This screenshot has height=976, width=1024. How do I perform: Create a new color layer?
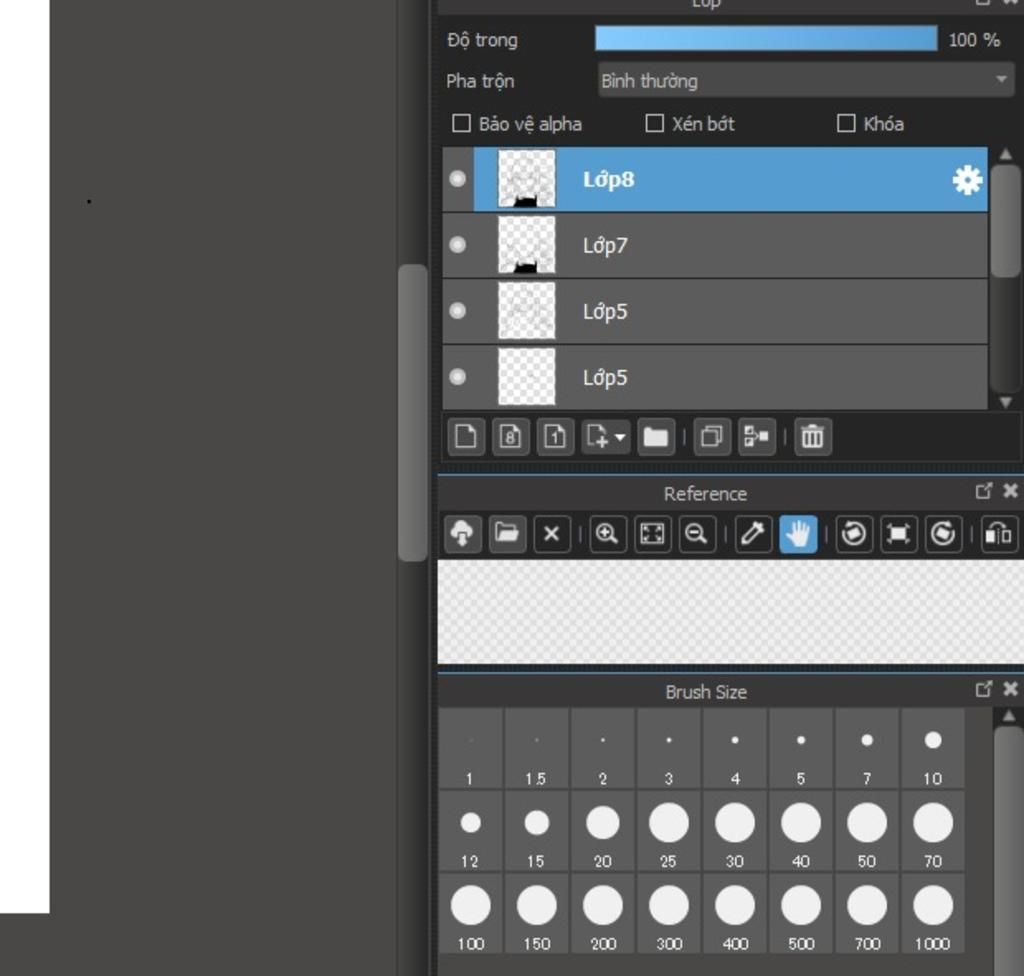coord(466,436)
